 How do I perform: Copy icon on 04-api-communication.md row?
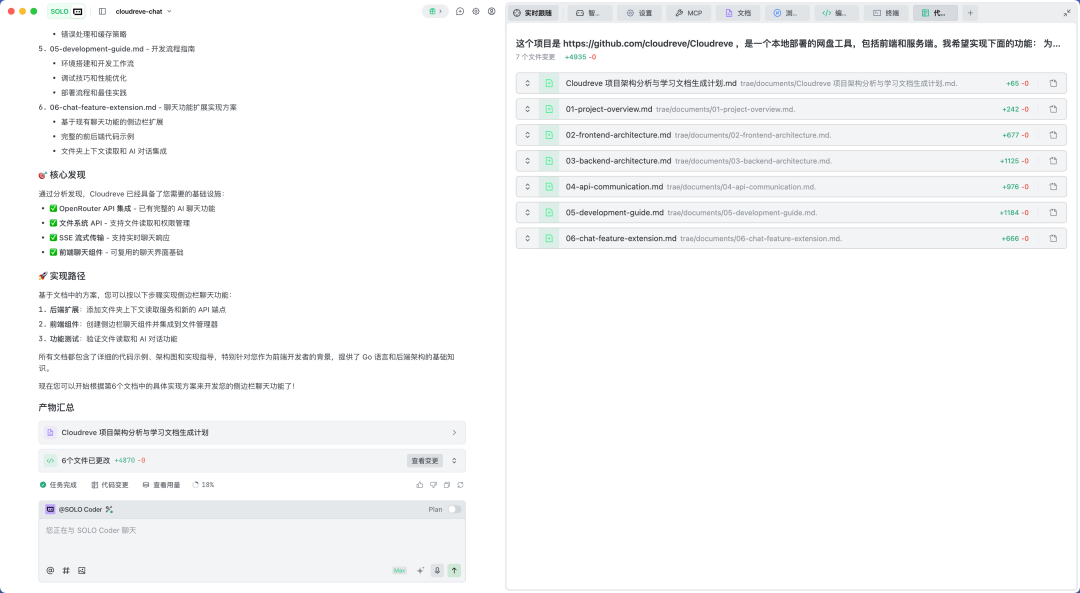1053,187
